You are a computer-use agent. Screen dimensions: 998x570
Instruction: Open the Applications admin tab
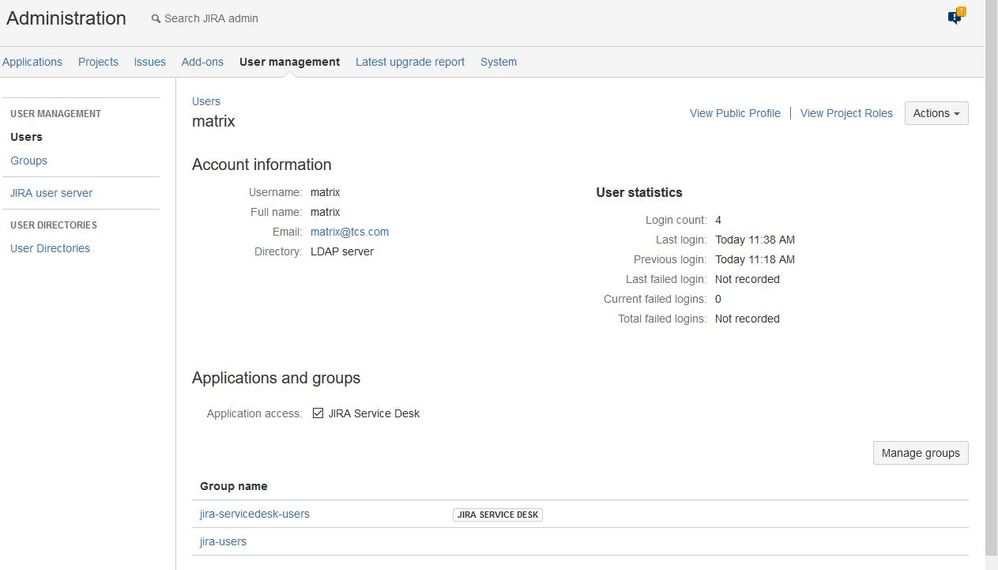[32, 62]
